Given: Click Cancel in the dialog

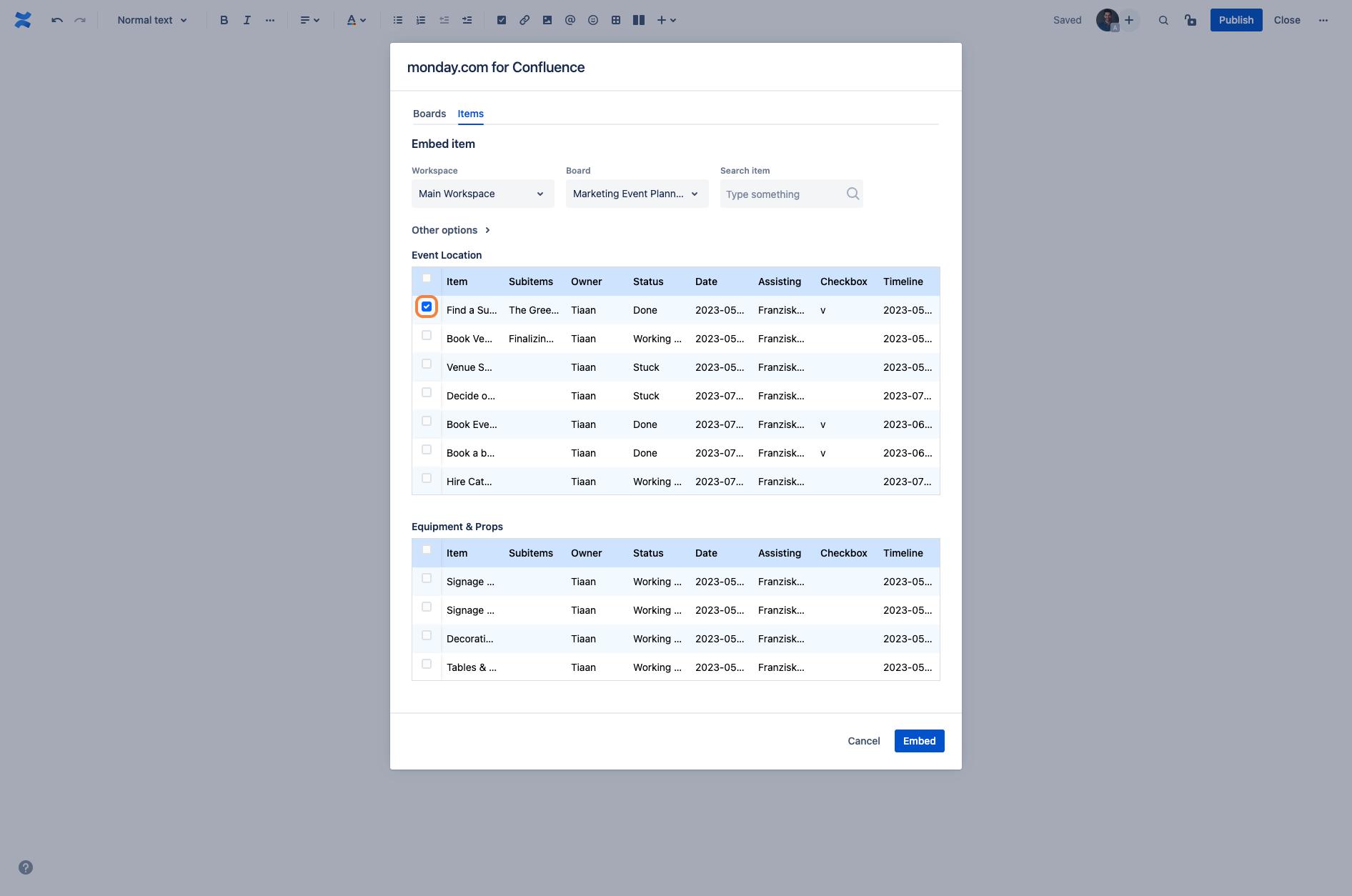Looking at the screenshot, I should point(863,741).
